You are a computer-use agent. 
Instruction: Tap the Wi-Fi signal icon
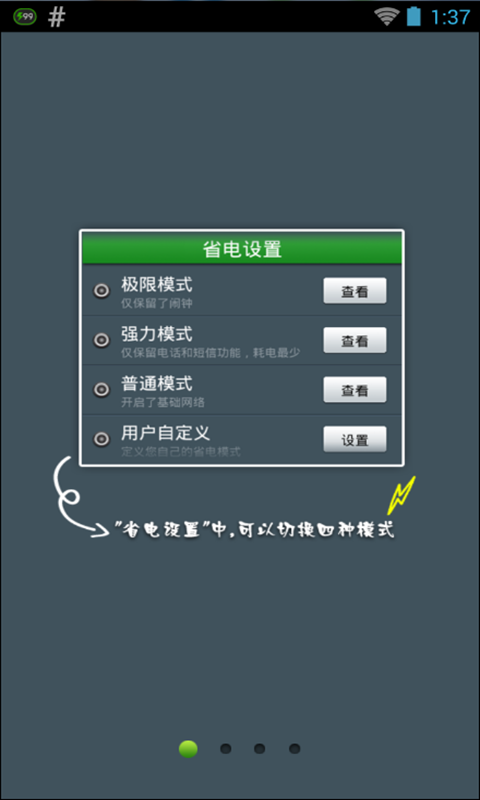[x=387, y=16]
